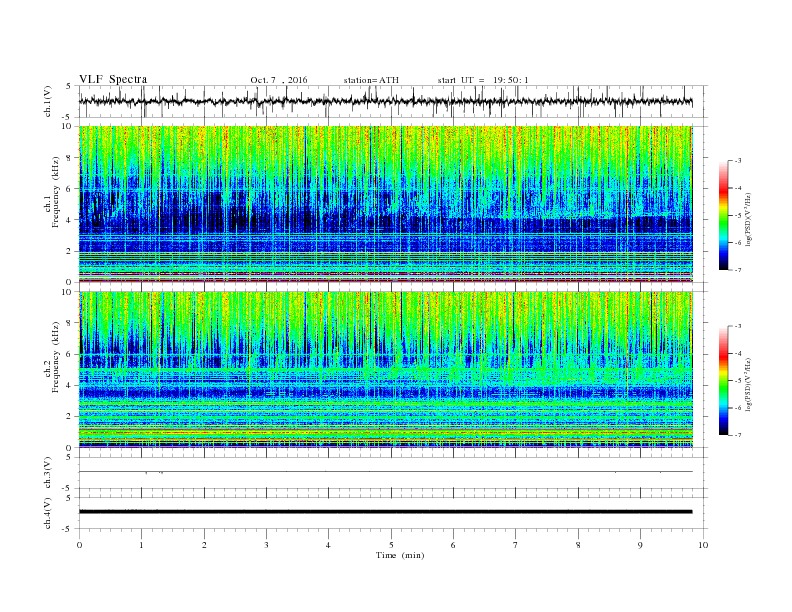Click time axis tick label 8
The image size is (792, 612).
point(578,545)
